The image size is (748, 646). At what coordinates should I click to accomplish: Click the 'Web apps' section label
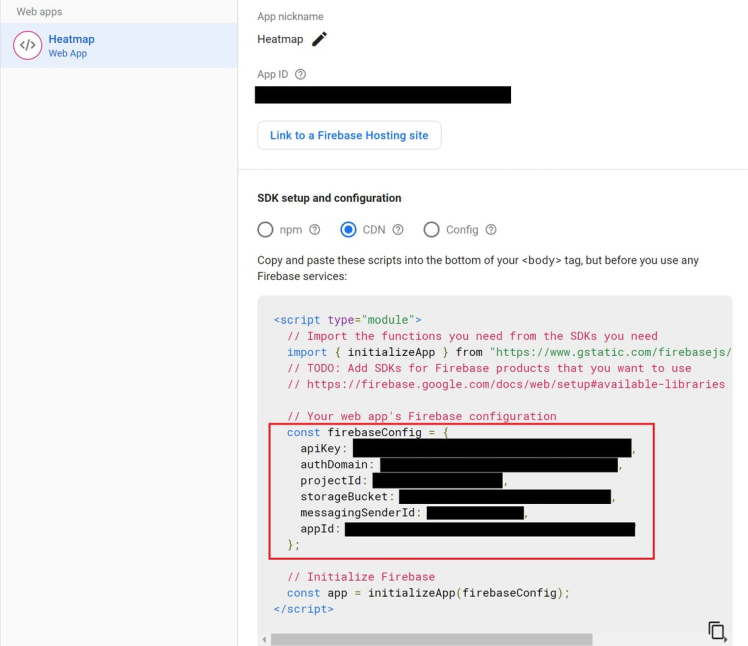[39, 12]
